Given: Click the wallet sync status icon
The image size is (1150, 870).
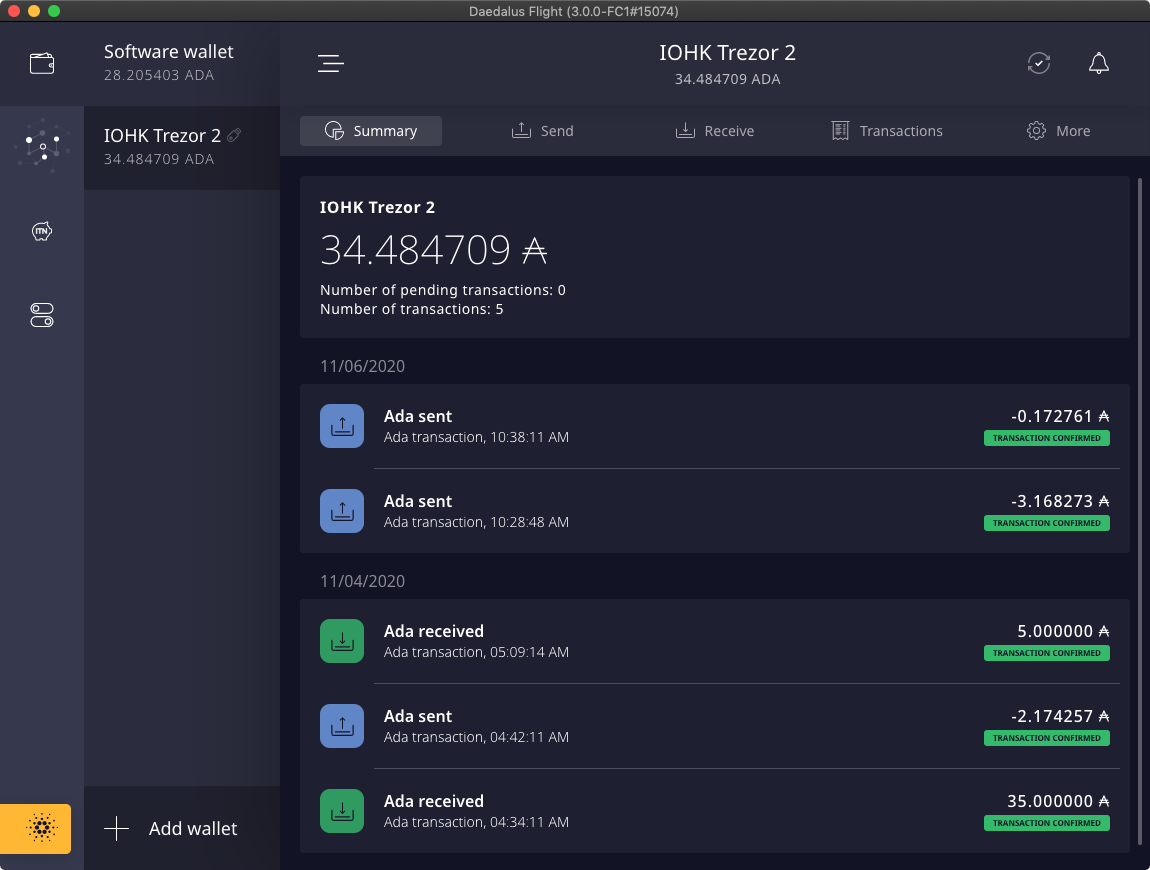Looking at the screenshot, I should coord(1039,64).
